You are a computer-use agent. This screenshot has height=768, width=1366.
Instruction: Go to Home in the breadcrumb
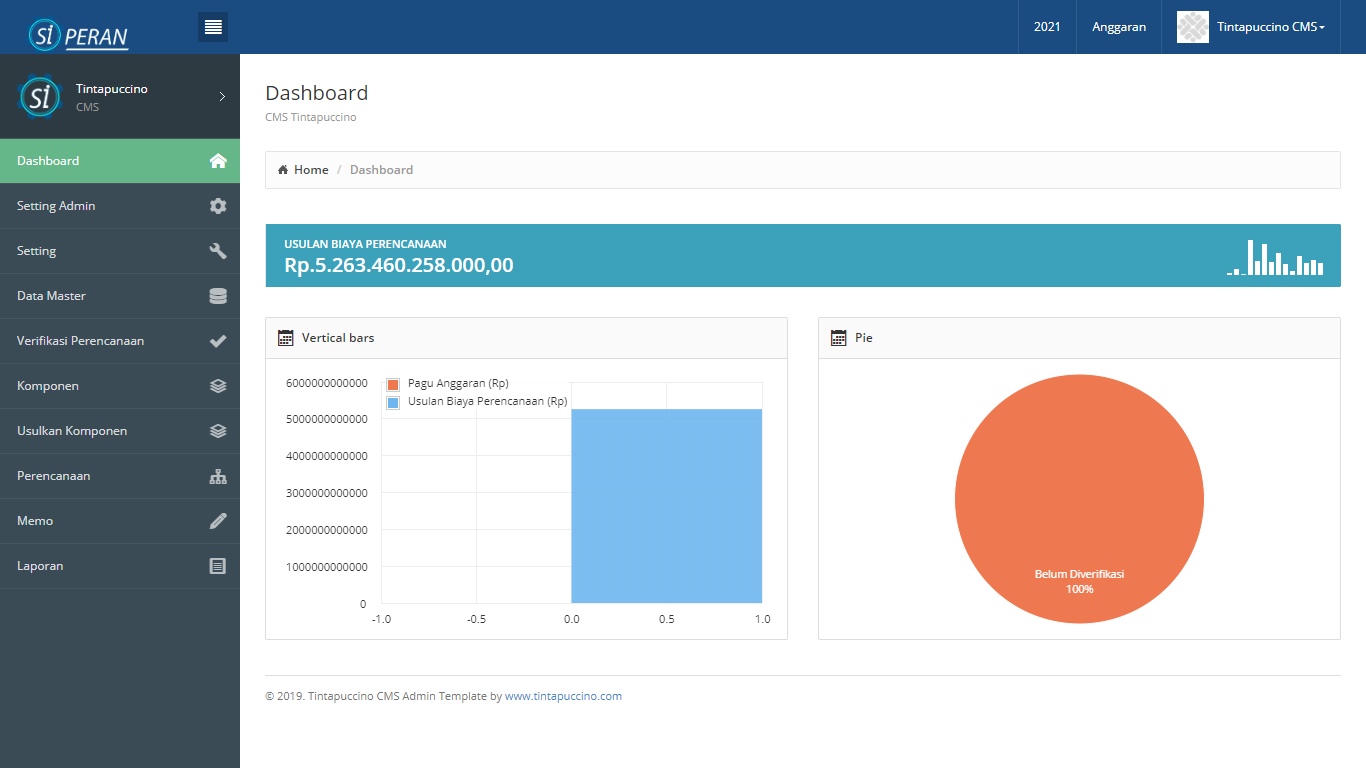coord(310,170)
